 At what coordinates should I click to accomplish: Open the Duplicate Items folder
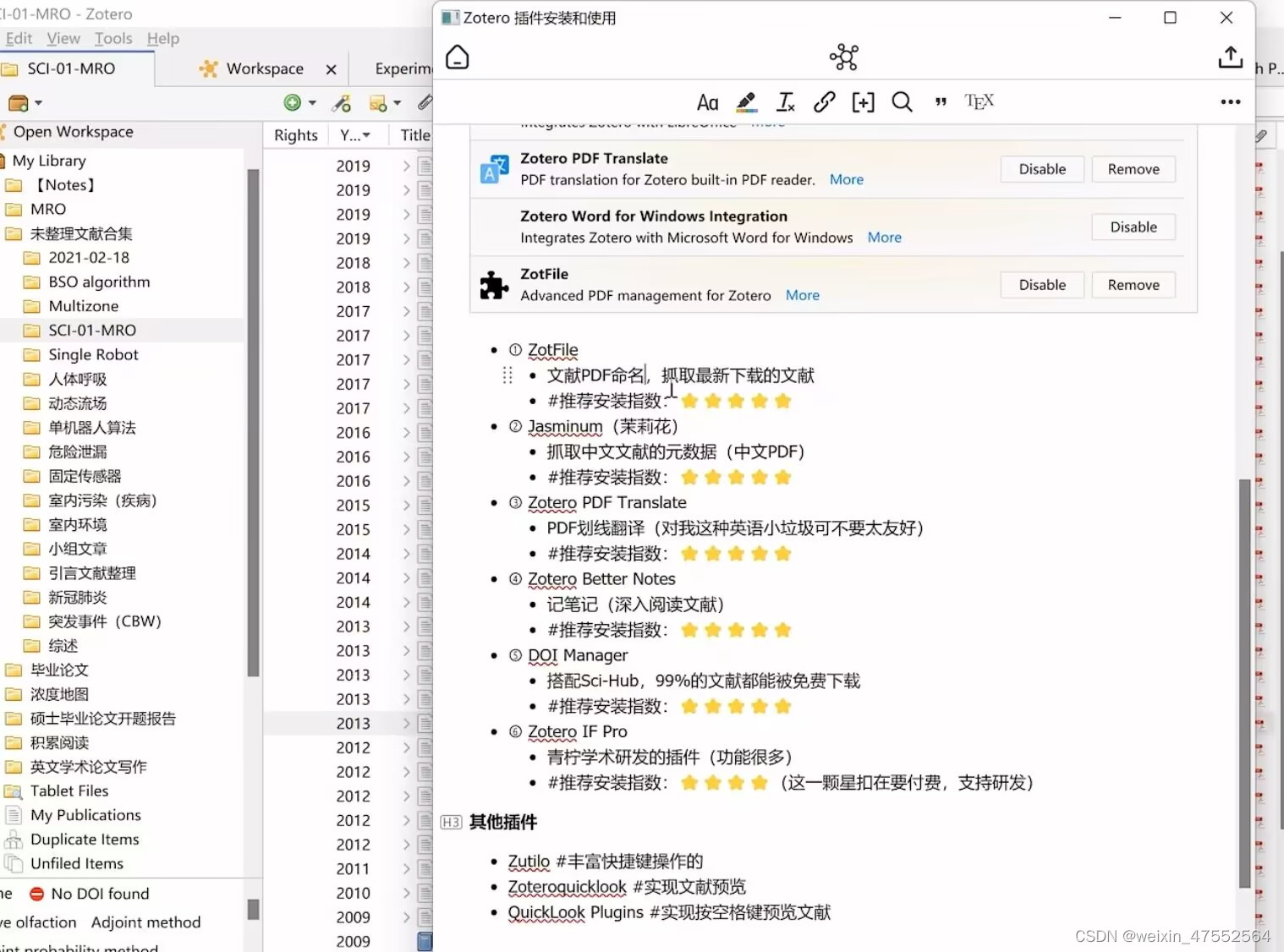coord(85,840)
